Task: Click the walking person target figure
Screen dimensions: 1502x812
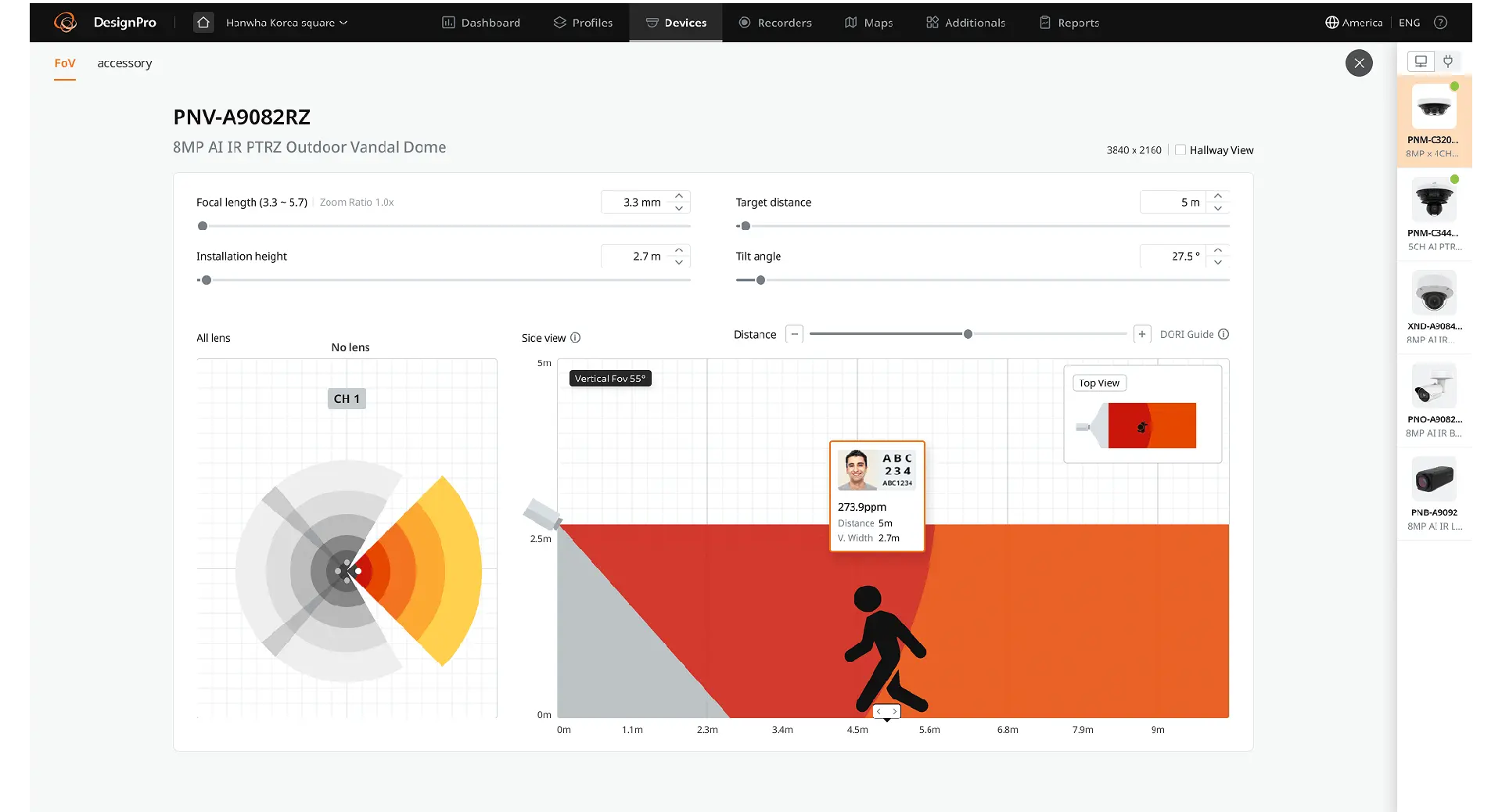Action: point(886,649)
